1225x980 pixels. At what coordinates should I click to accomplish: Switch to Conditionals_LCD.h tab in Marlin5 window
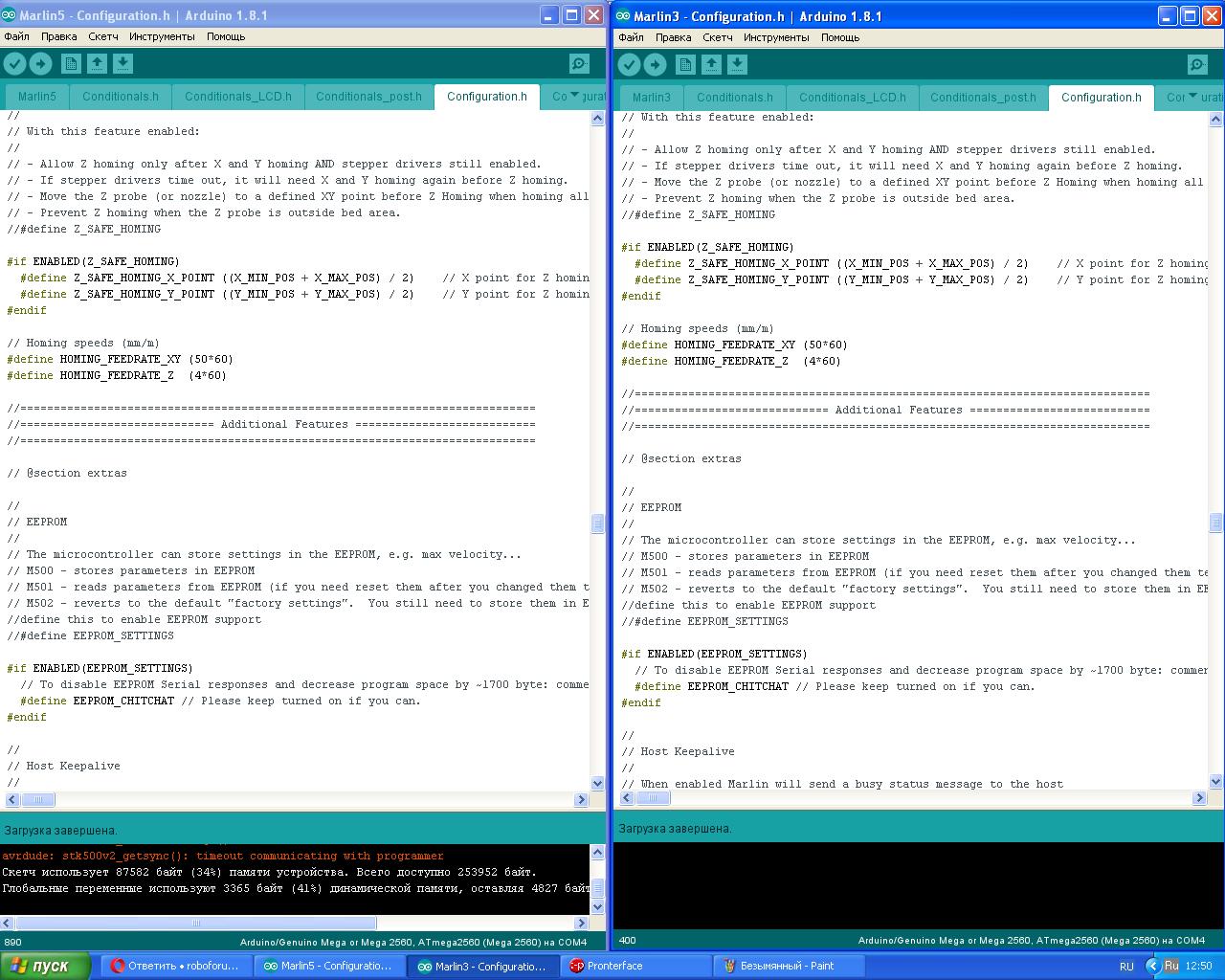point(238,97)
